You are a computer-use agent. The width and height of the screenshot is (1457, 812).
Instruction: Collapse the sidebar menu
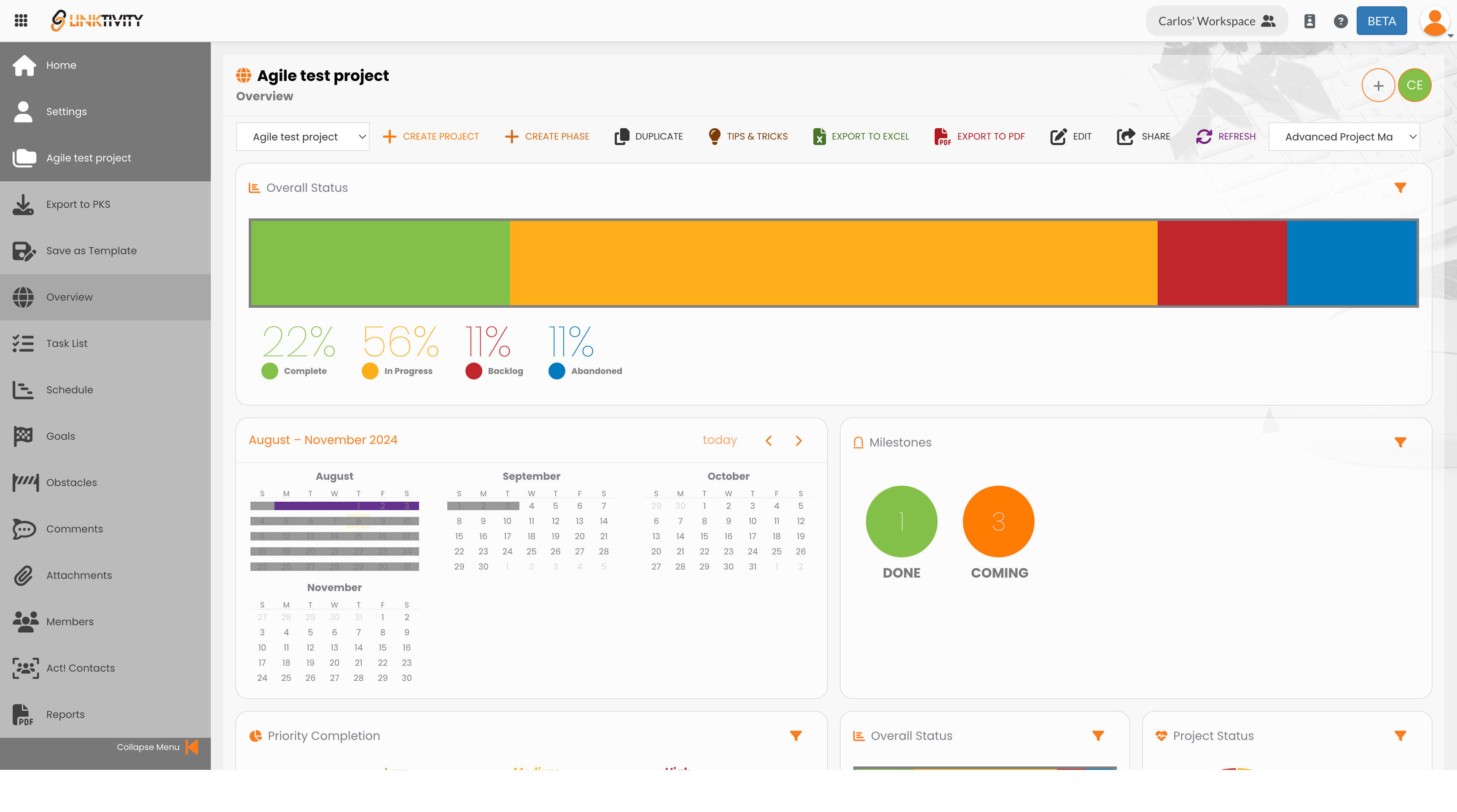coord(157,747)
